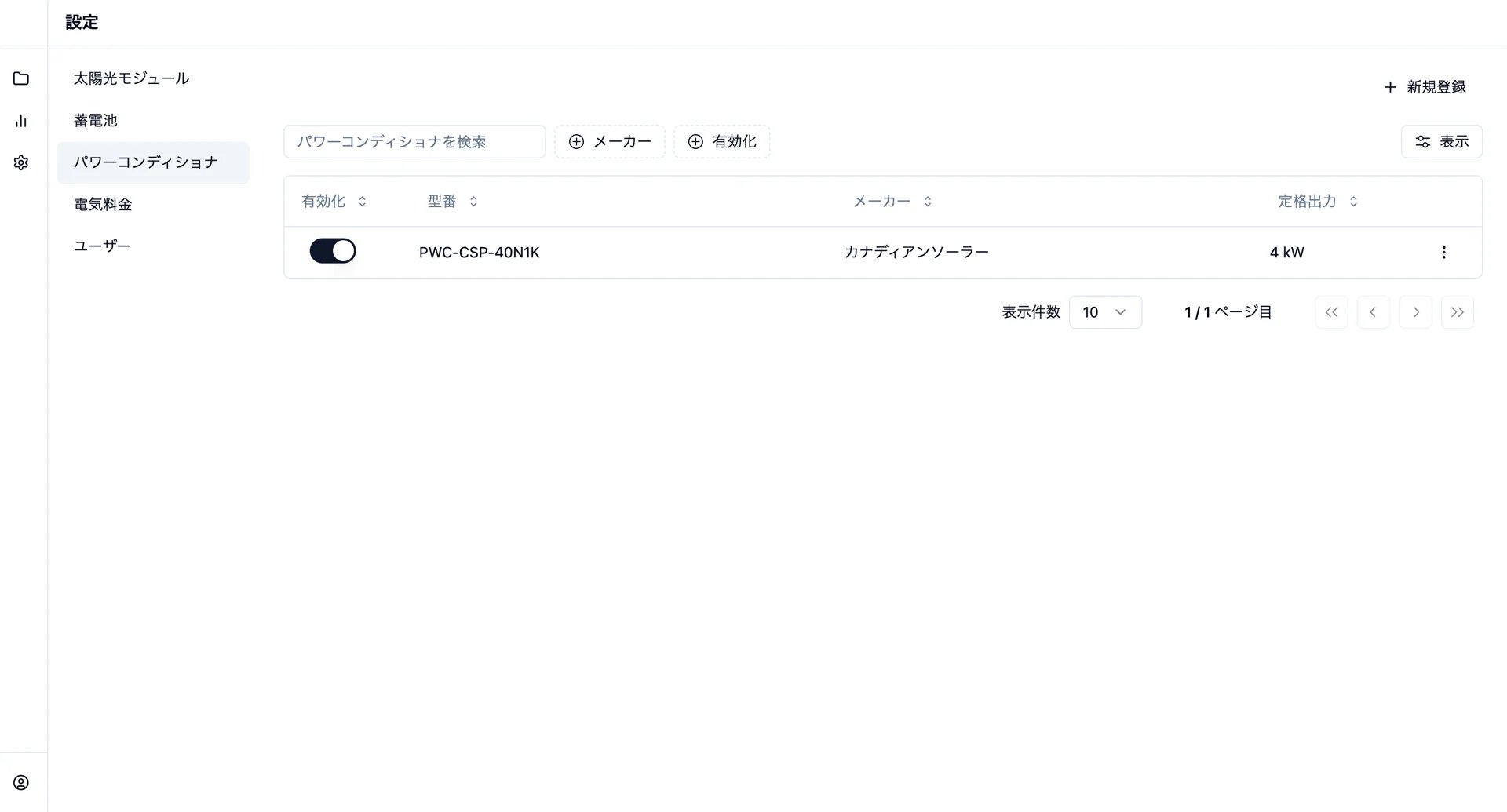Click the 新規登録 button
Screen dimensions: 1507x812
click(x=1425, y=87)
